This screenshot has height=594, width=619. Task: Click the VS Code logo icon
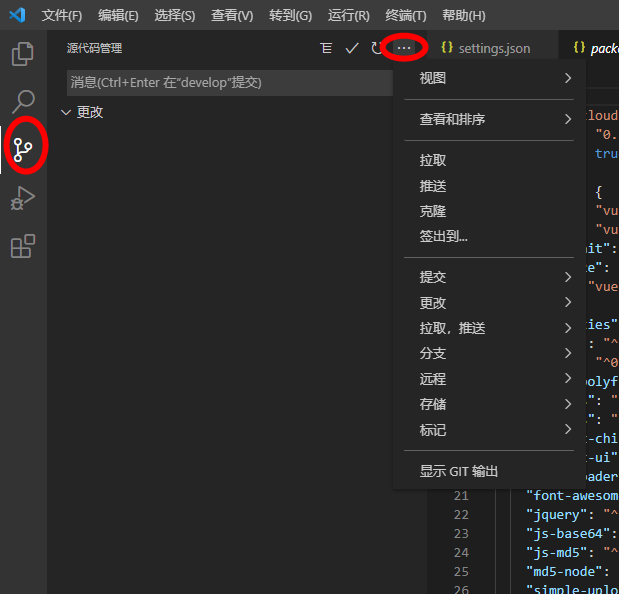(x=17, y=15)
